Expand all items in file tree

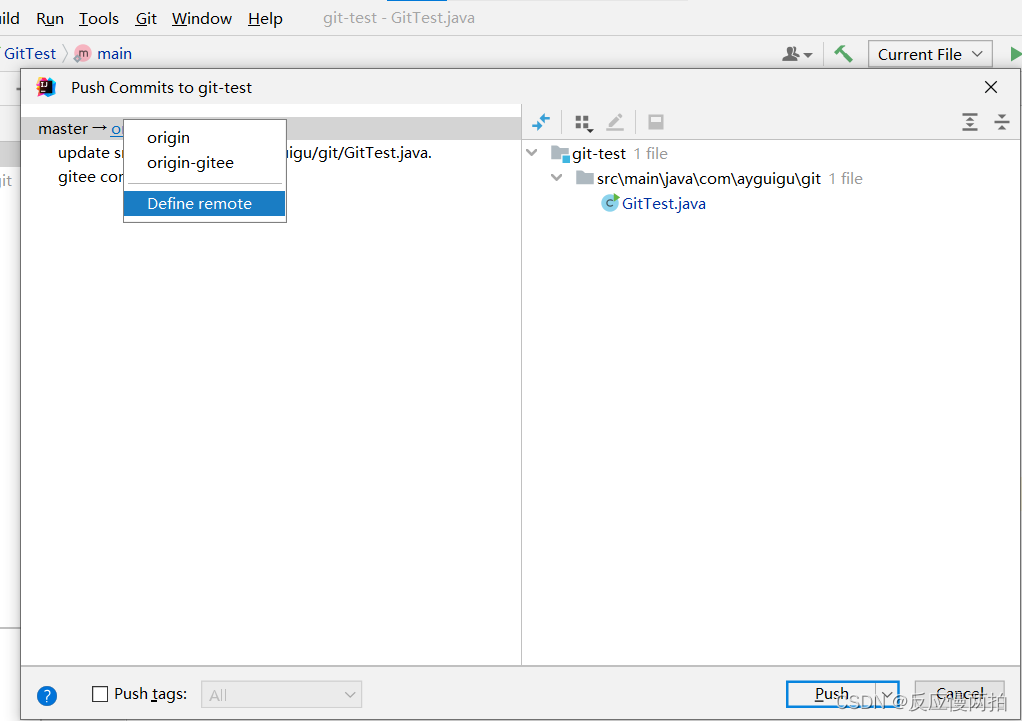coord(970,122)
